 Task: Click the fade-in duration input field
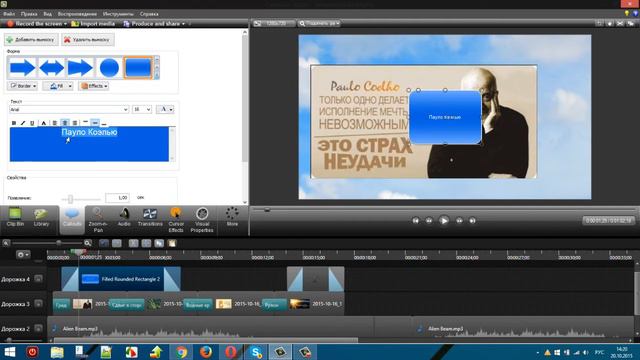[117, 198]
